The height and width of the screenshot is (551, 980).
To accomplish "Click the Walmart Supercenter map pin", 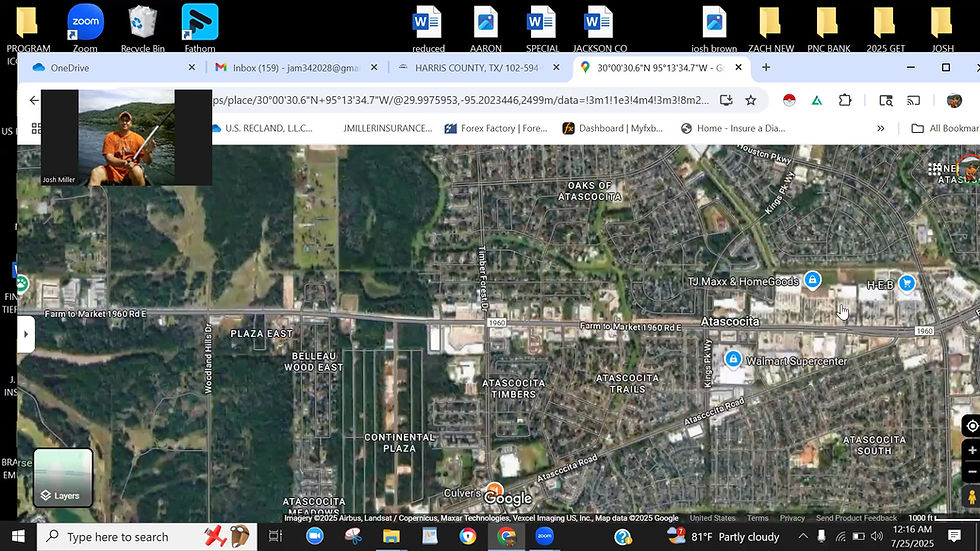I will tap(732, 359).
